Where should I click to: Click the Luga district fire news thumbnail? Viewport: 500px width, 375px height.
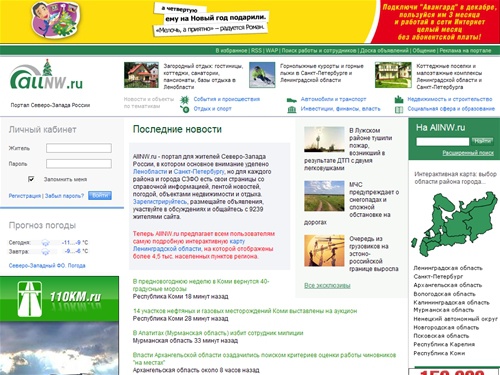pyautogui.click(x=324, y=139)
